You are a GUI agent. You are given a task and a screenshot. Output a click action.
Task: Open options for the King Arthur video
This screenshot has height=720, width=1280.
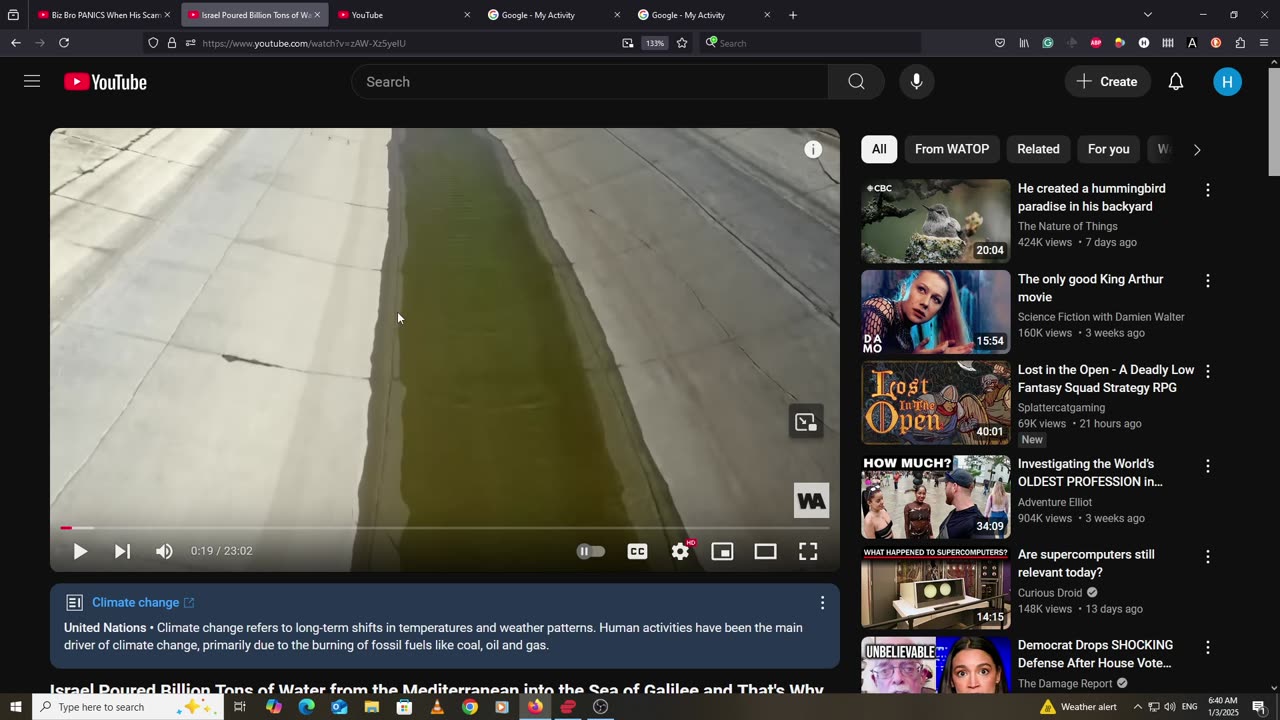pos(1207,281)
